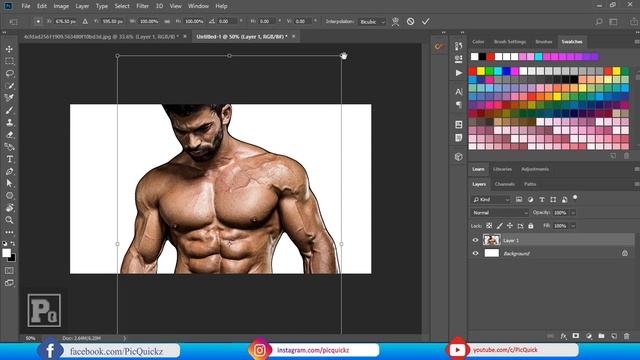The width and height of the screenshot is (640, 360).
Task: Open the Opacity value dropdown arrow
Action: pyautogui.click(x=573, y=213)
